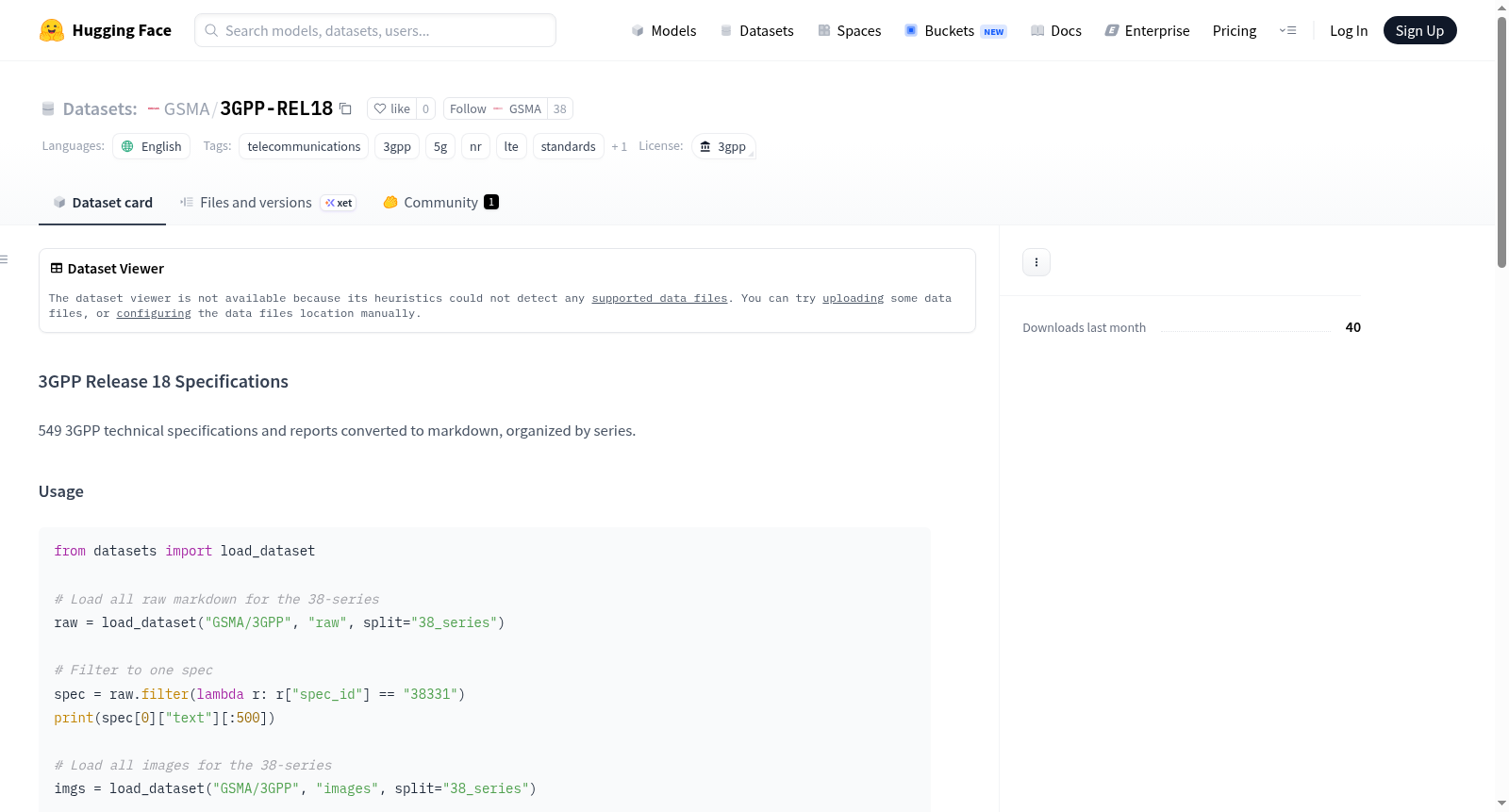Go to Spaces
This screenshot has width=1509, height=812.
tap(849, 30)
